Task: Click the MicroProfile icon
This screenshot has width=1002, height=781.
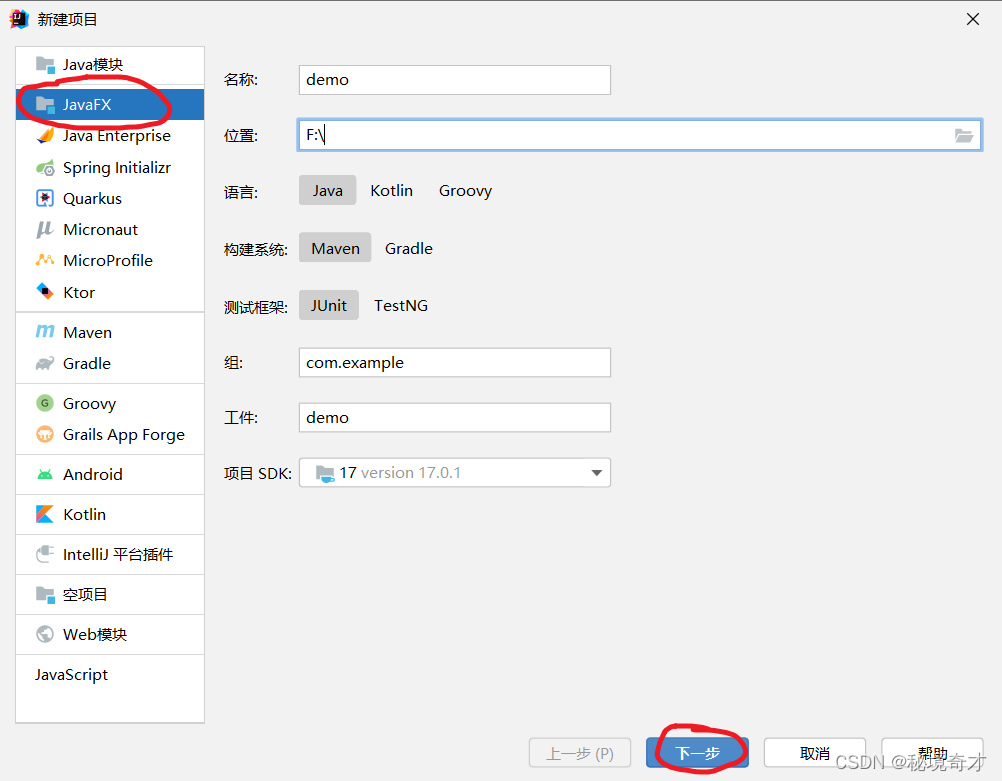Action: tap(45, 260)
